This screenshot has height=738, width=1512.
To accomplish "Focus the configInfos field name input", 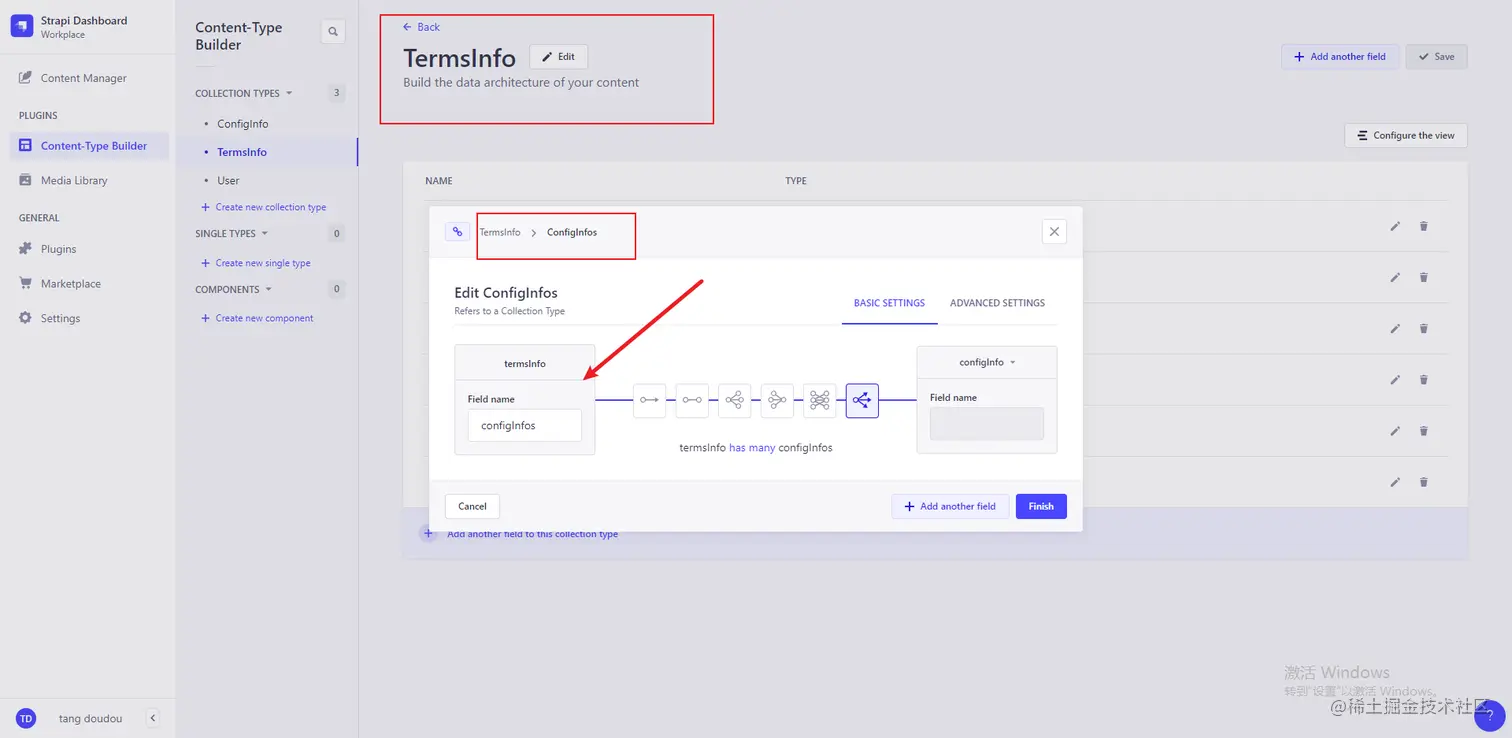I will [x=525, y=425].
